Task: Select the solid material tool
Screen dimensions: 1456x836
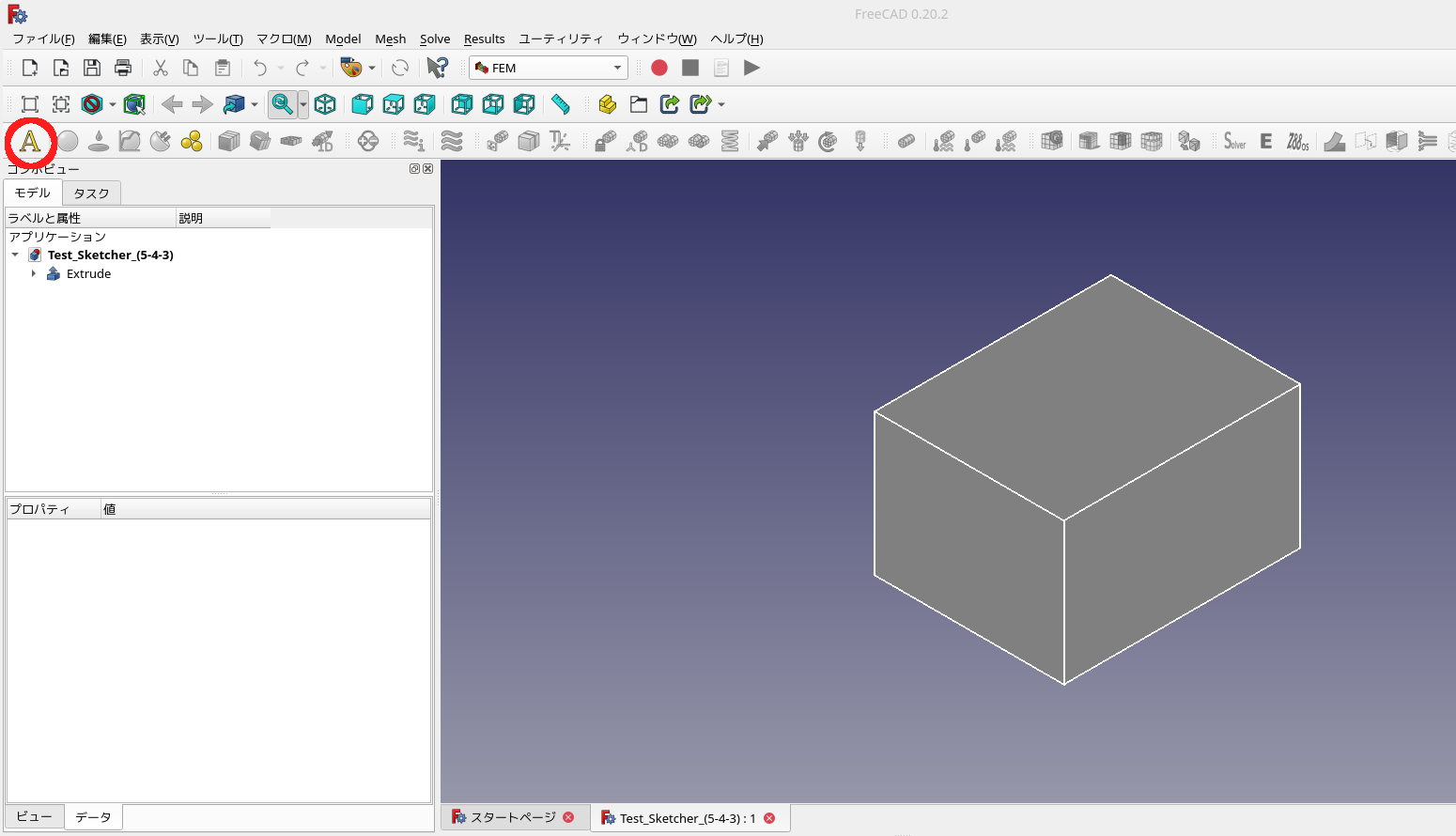Action: [68, 141]
